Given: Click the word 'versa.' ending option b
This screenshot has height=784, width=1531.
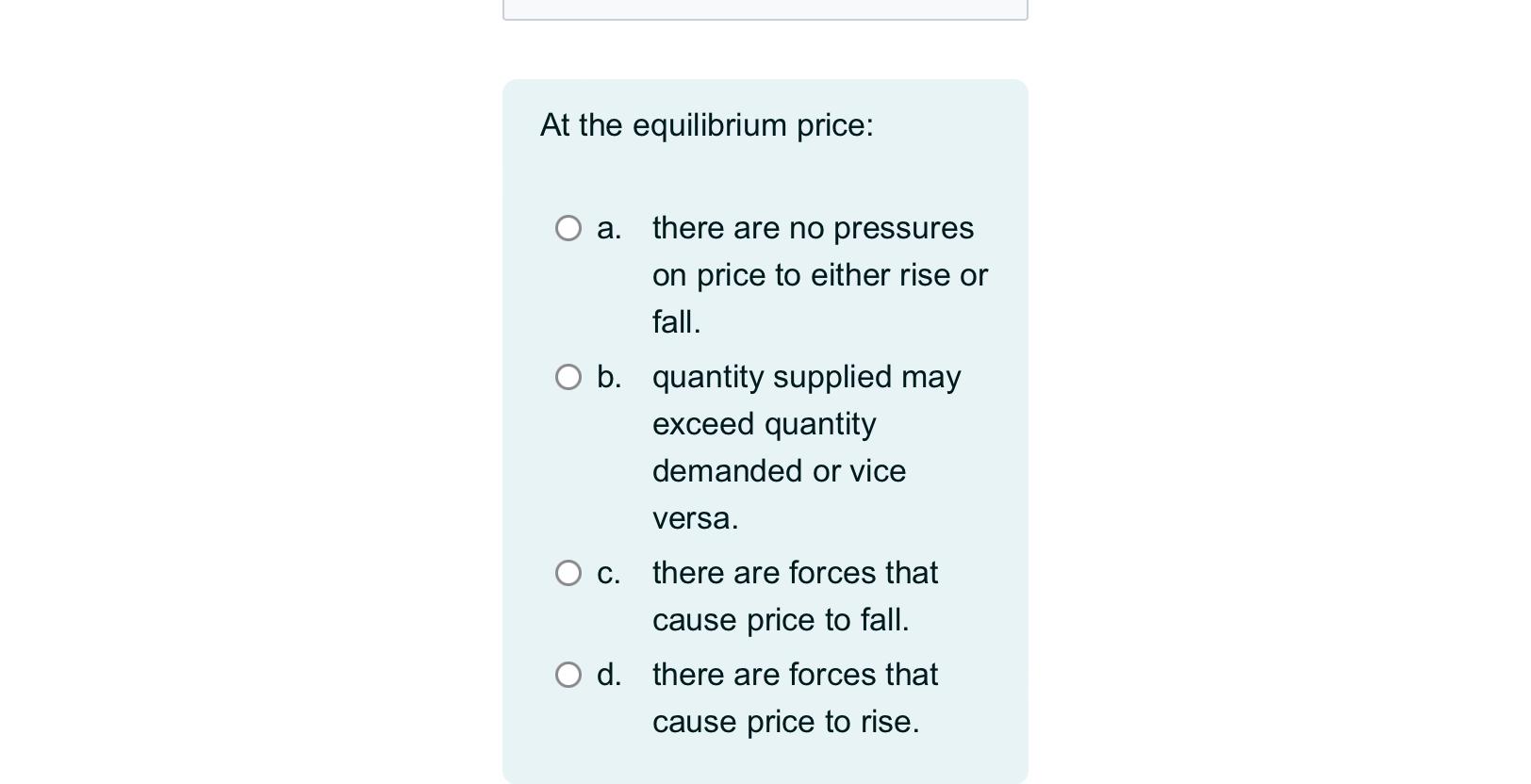Looking at the screenshot, I should pos(695,518).
